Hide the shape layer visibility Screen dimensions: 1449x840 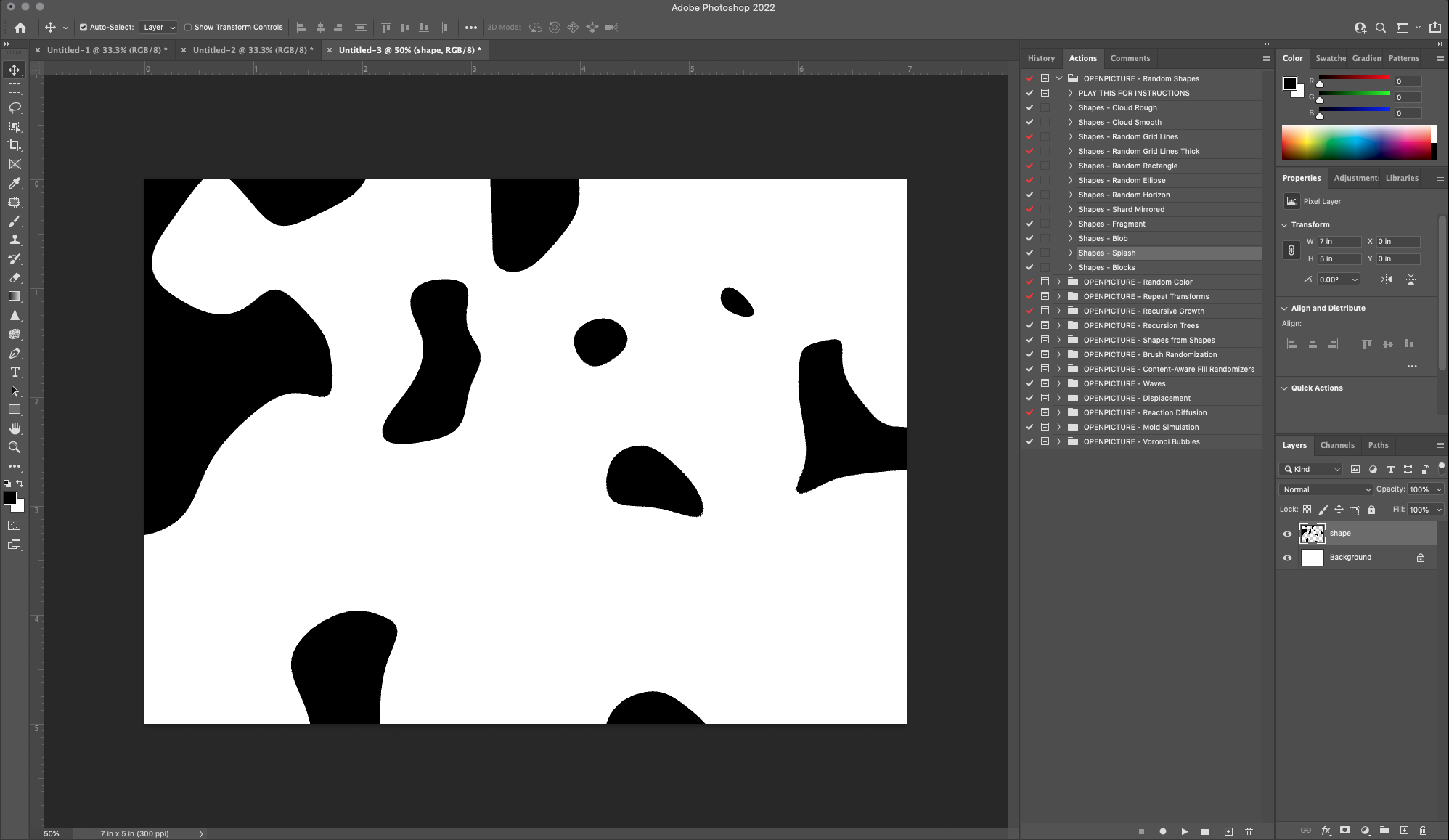coord(1287,534)
